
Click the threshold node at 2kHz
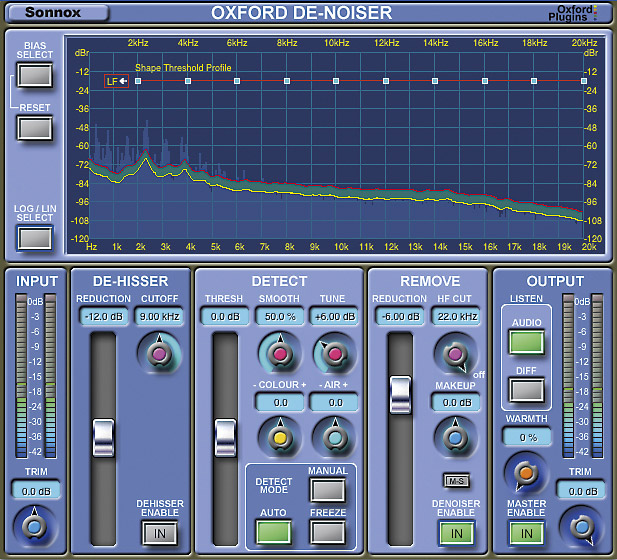[x=138, y=81]
